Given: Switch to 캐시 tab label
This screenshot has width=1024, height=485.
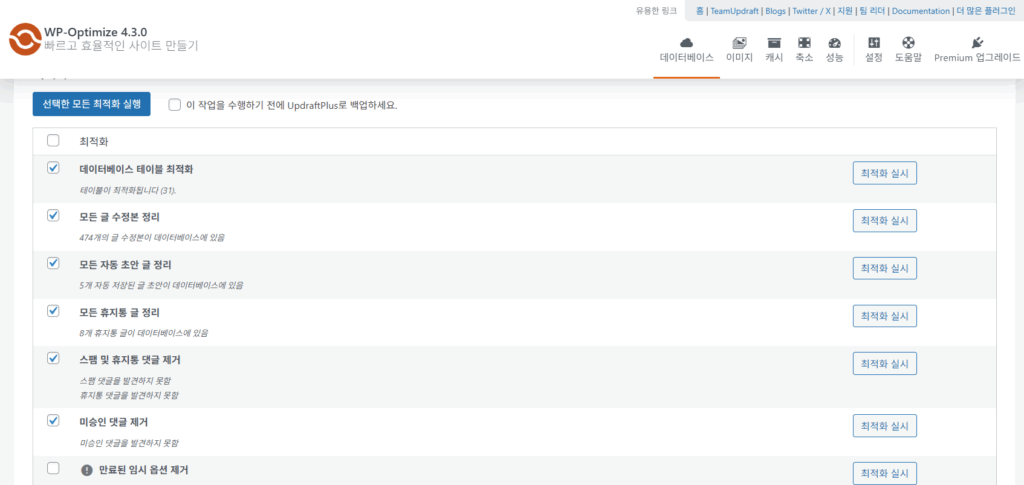Looking at the screenshot, I should [x=774, y=57].
